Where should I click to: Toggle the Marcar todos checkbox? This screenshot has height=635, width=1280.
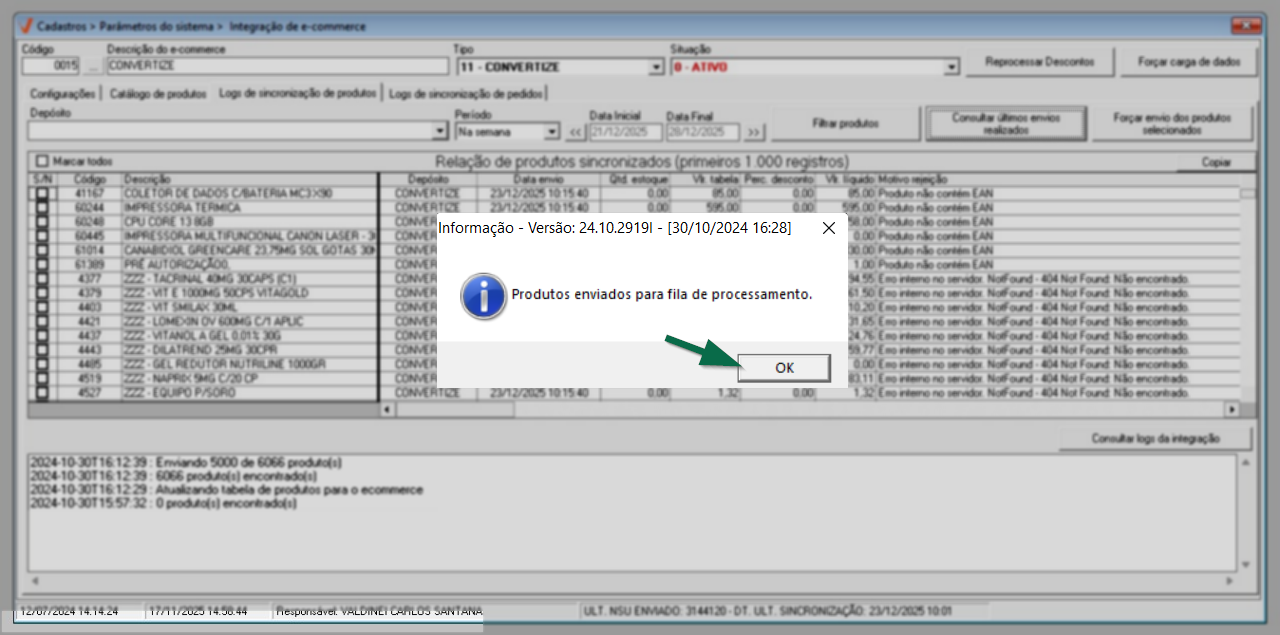pos(42,161)
